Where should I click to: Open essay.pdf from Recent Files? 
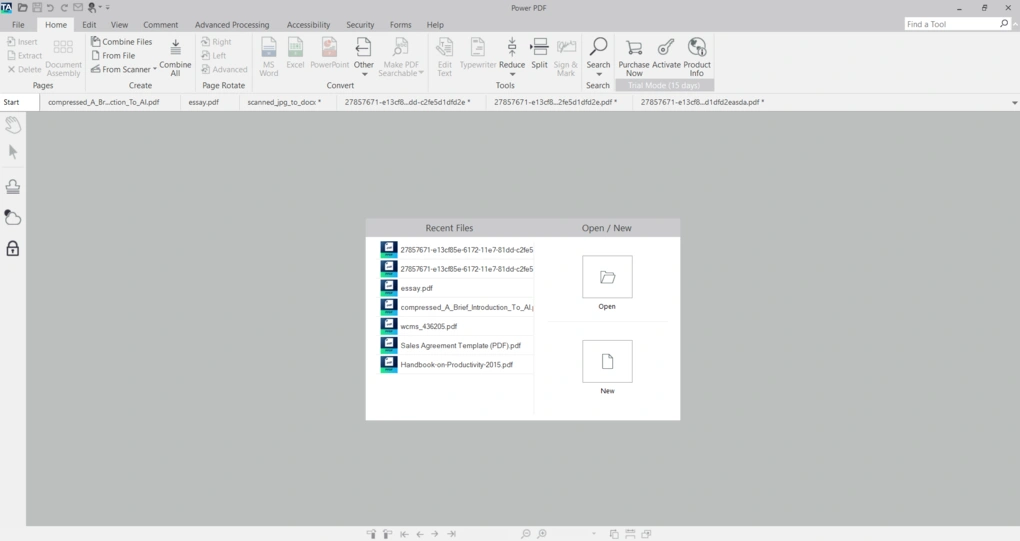click(x=457, y=287)
